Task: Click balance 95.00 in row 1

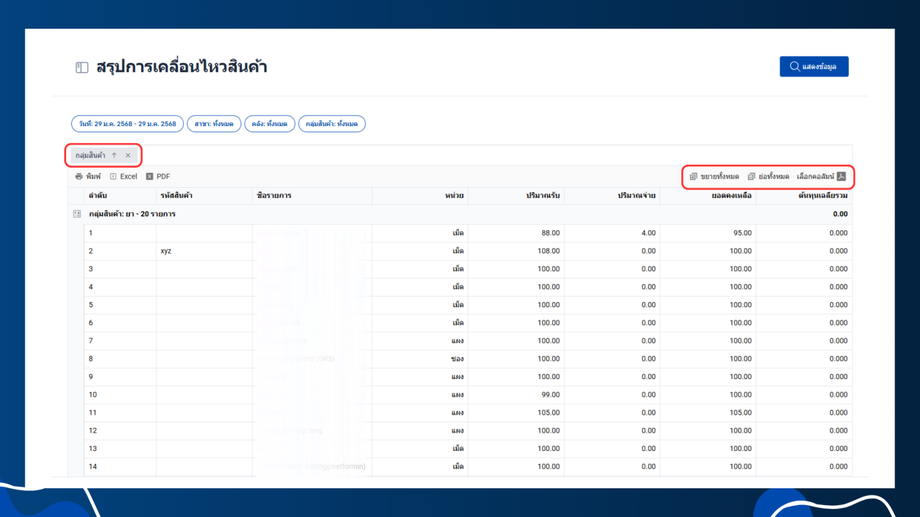Action: (x=742, y=233)
